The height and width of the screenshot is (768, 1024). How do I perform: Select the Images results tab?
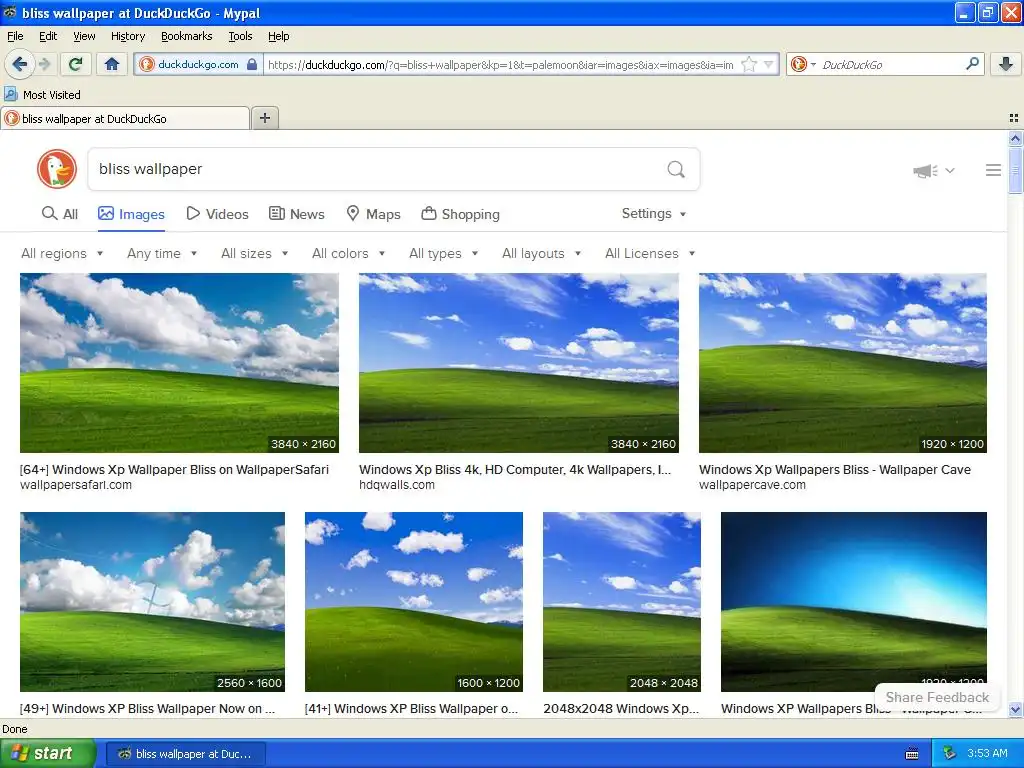pos(131,214)
